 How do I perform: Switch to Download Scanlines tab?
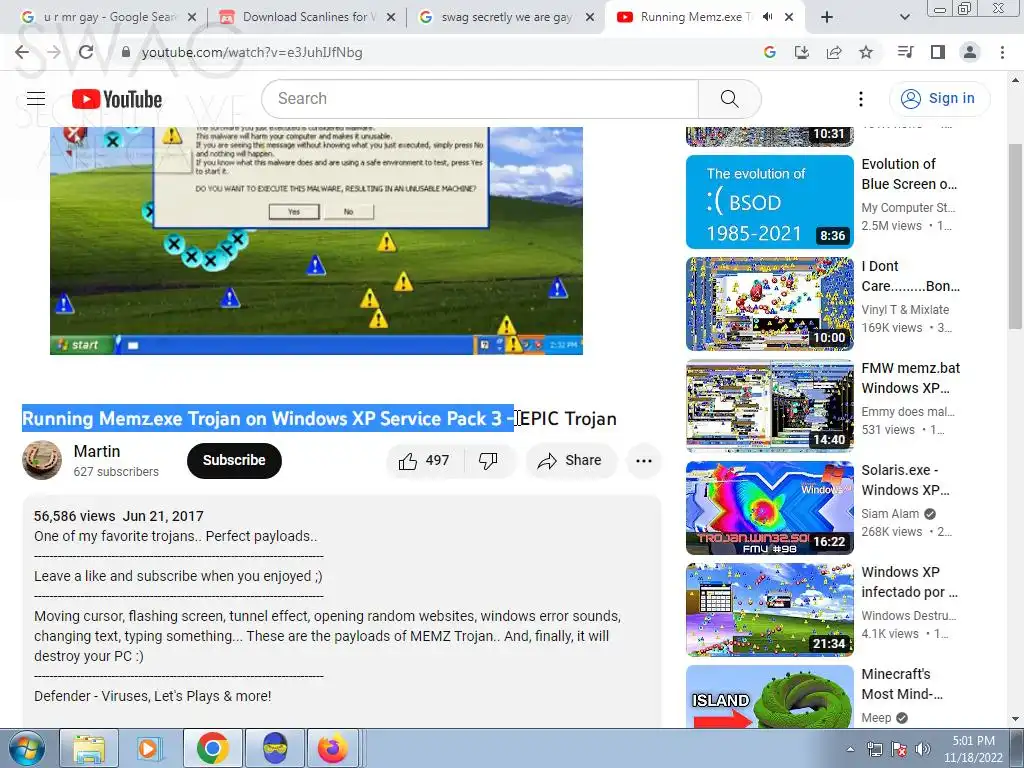click(x=307, y=17)
